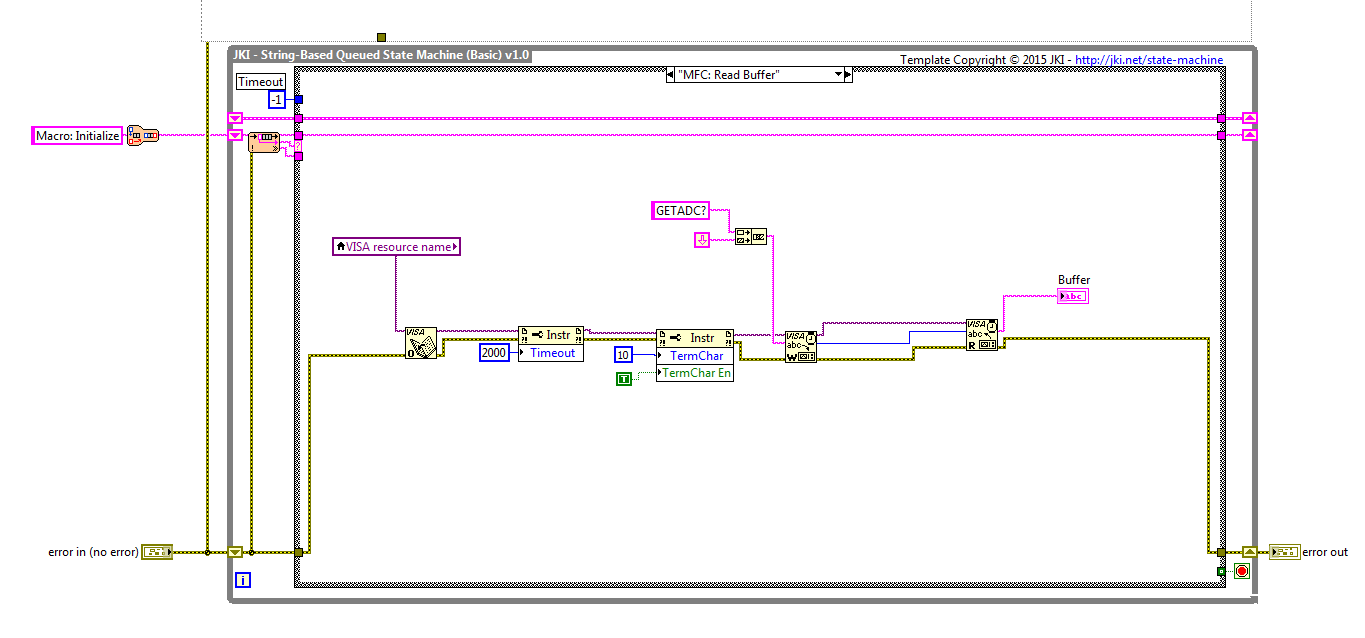Viewport: 1365px width, 638px height.
Task: Select the error out cluster terminal
Action: [1285, 551]
